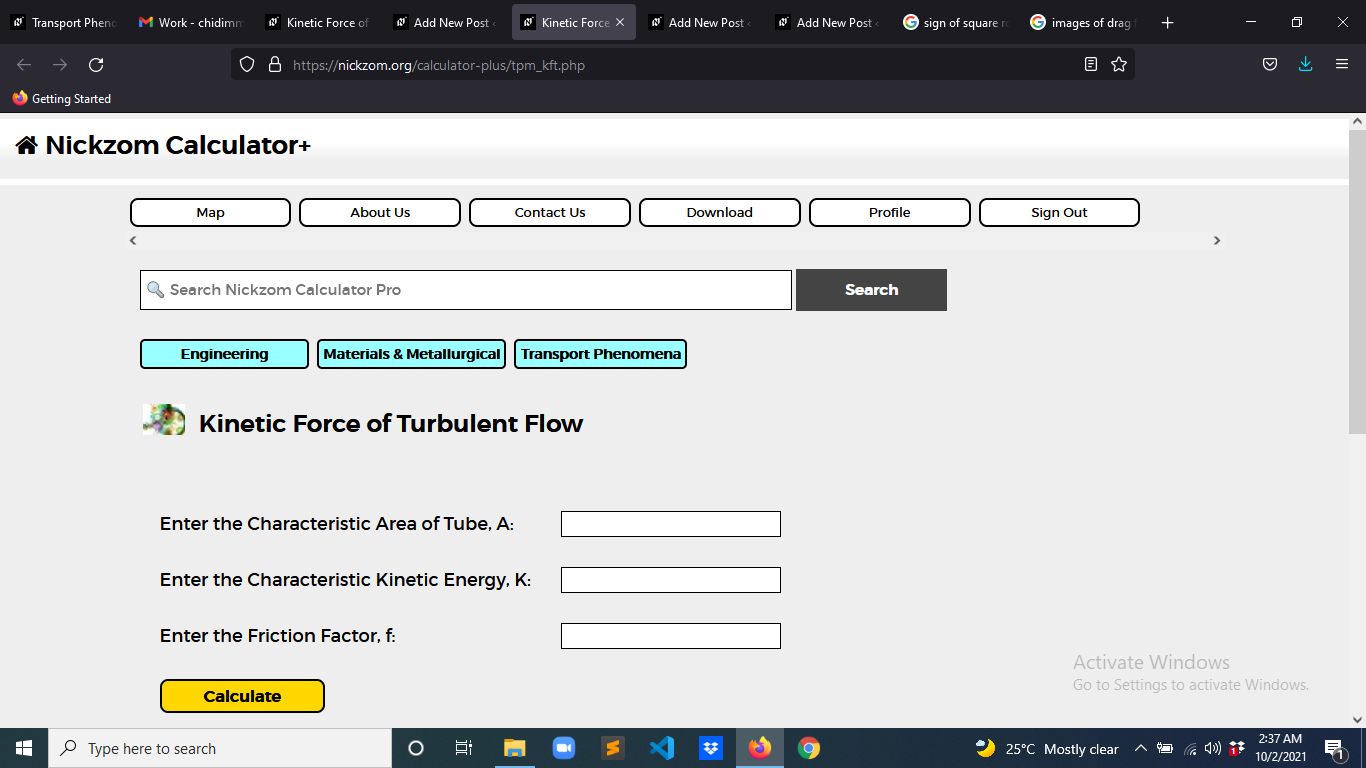Click the padlock site info icon
Image resolution: width=1366 pixels, height=768 pixels.
275,65
